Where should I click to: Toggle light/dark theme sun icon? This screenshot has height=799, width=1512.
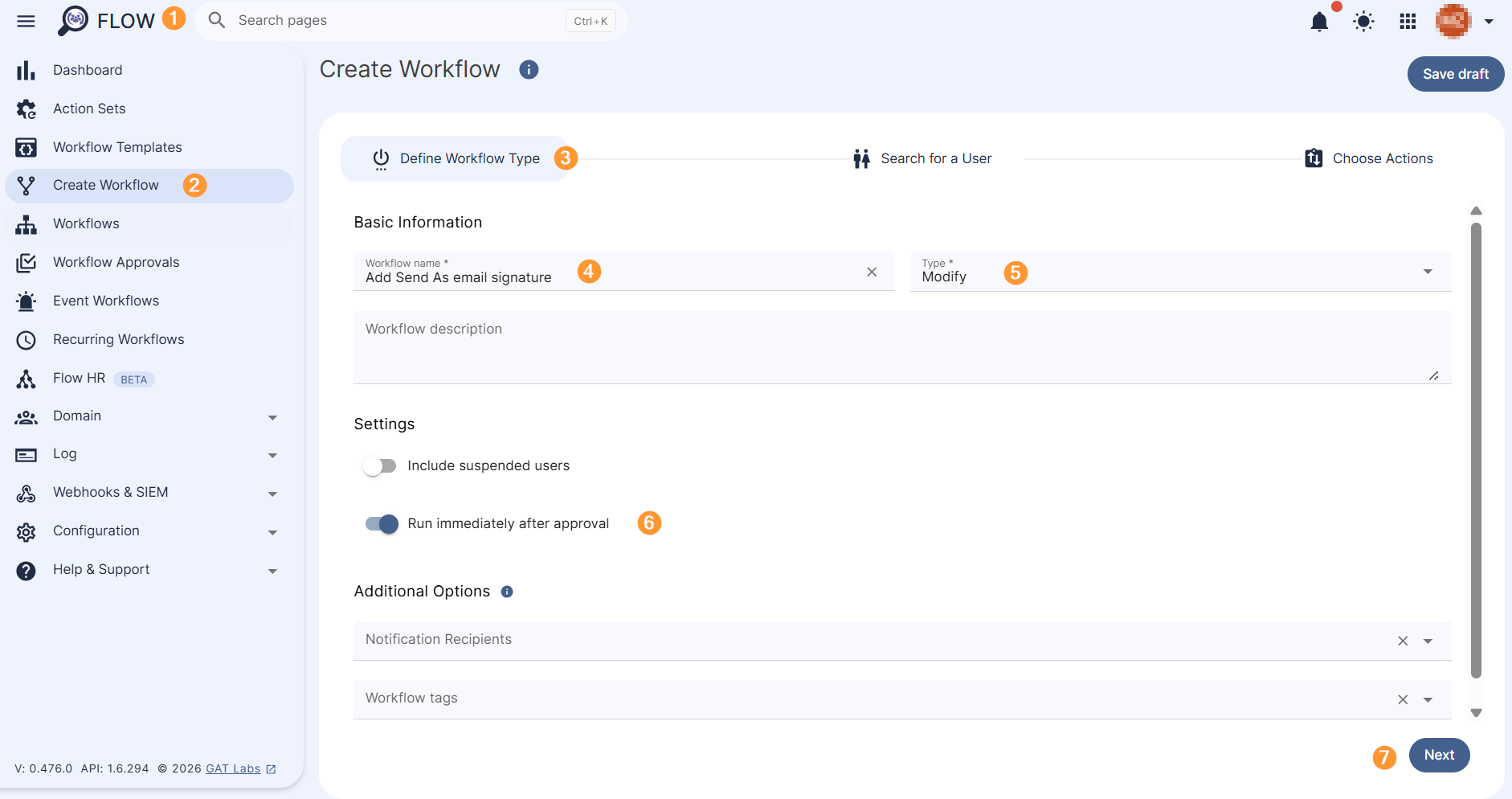pos(1363,22)
